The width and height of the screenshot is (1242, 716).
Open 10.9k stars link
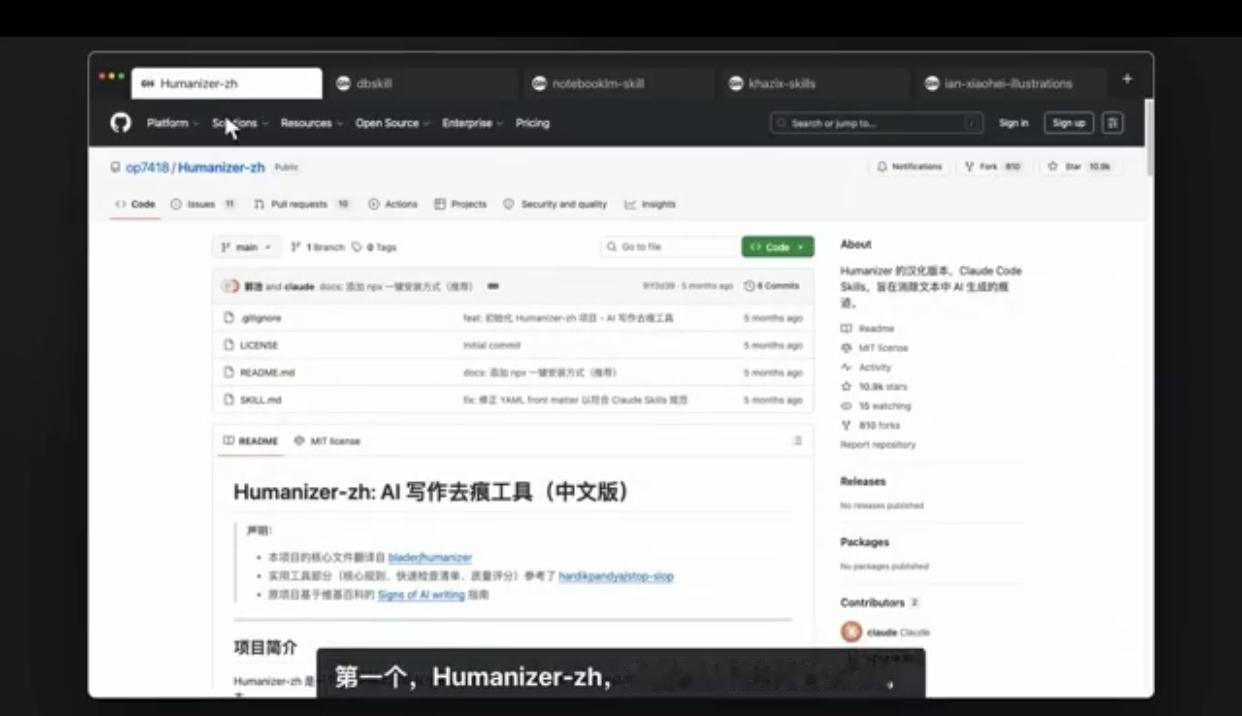coord(874,386)
